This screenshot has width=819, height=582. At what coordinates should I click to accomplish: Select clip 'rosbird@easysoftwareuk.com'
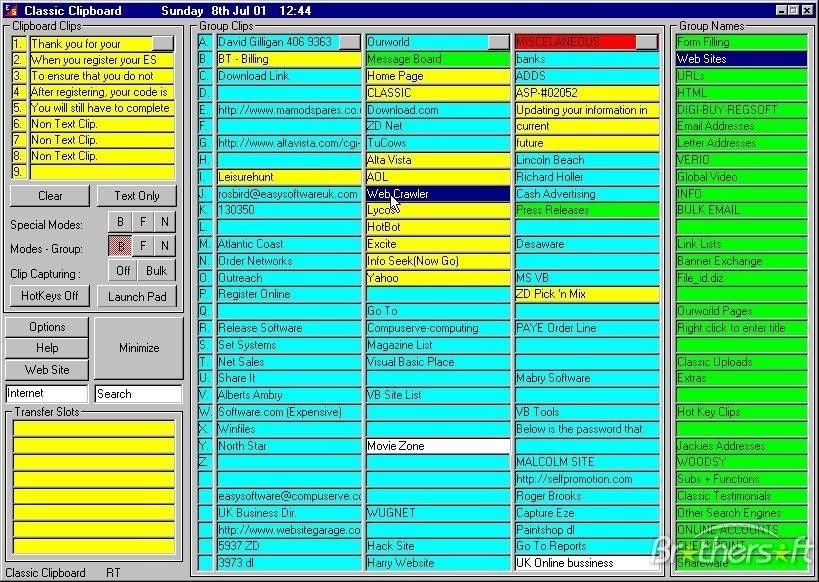tap(289, 194)
